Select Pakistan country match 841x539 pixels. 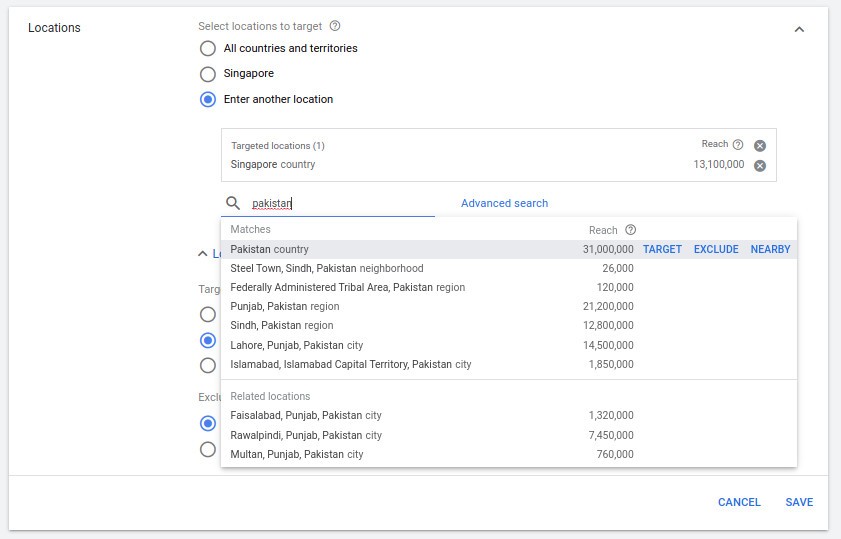pos(508,249)
